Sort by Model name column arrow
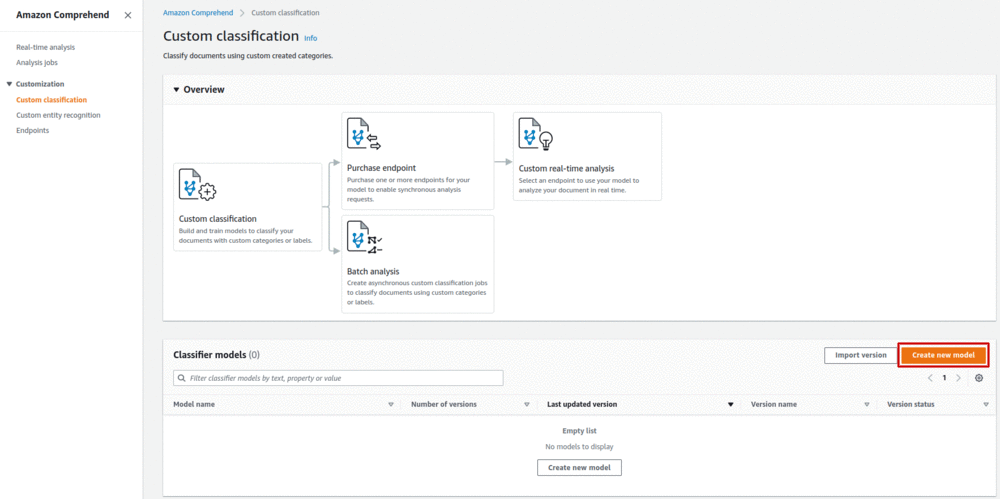Viewport: 1000px width, 499px height. click(x=391, y=405)
